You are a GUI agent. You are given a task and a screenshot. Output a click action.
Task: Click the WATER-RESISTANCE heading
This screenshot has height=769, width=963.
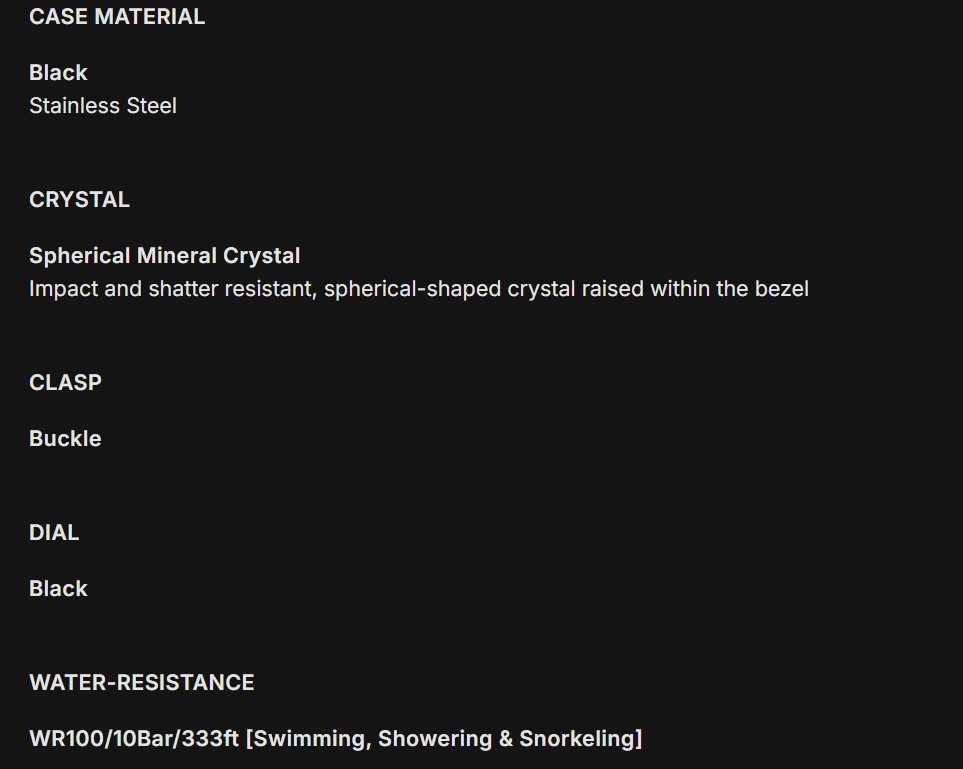coord(141,682)
